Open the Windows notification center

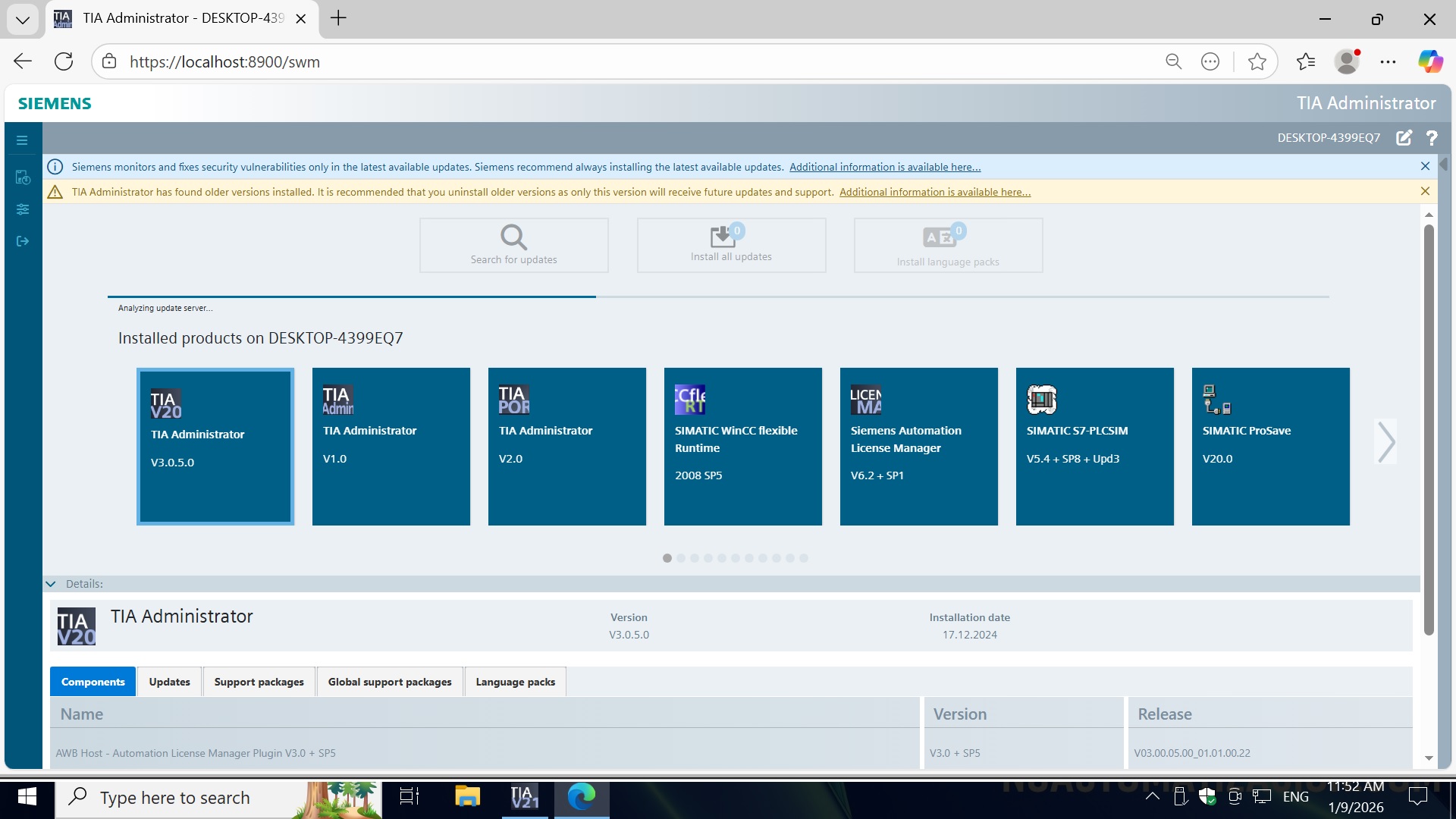[1417, 797]
